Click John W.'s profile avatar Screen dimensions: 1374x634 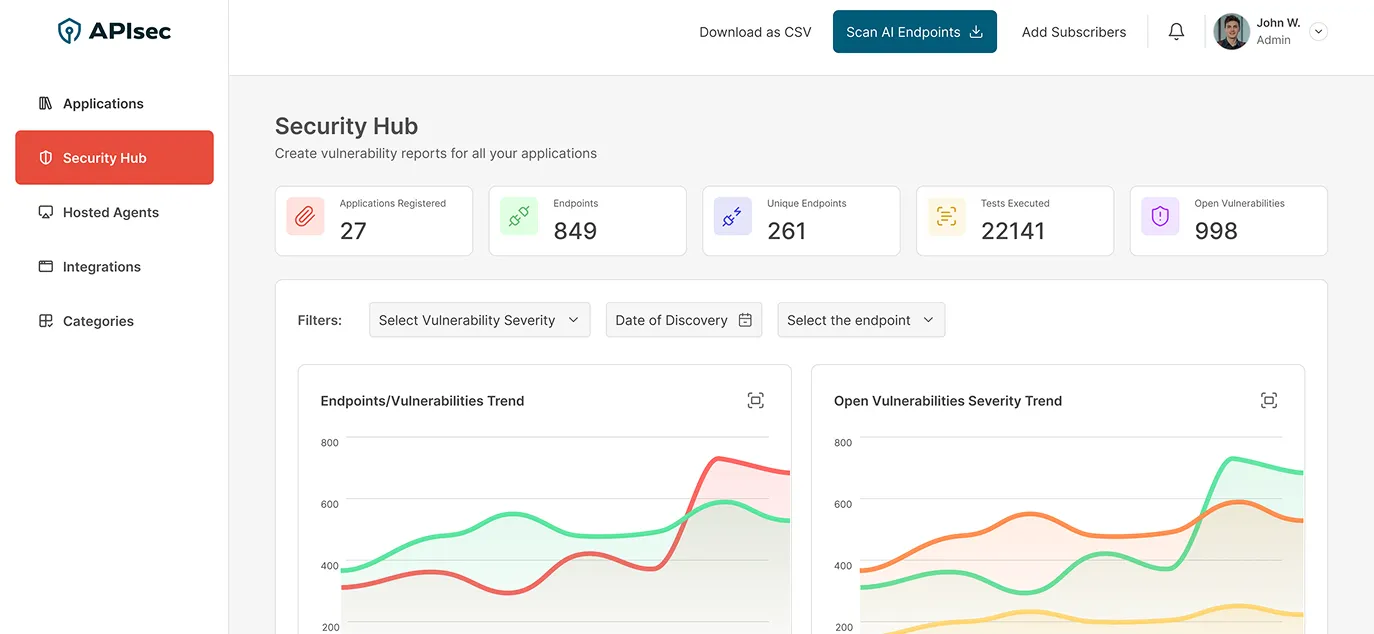coord(1230,31)
